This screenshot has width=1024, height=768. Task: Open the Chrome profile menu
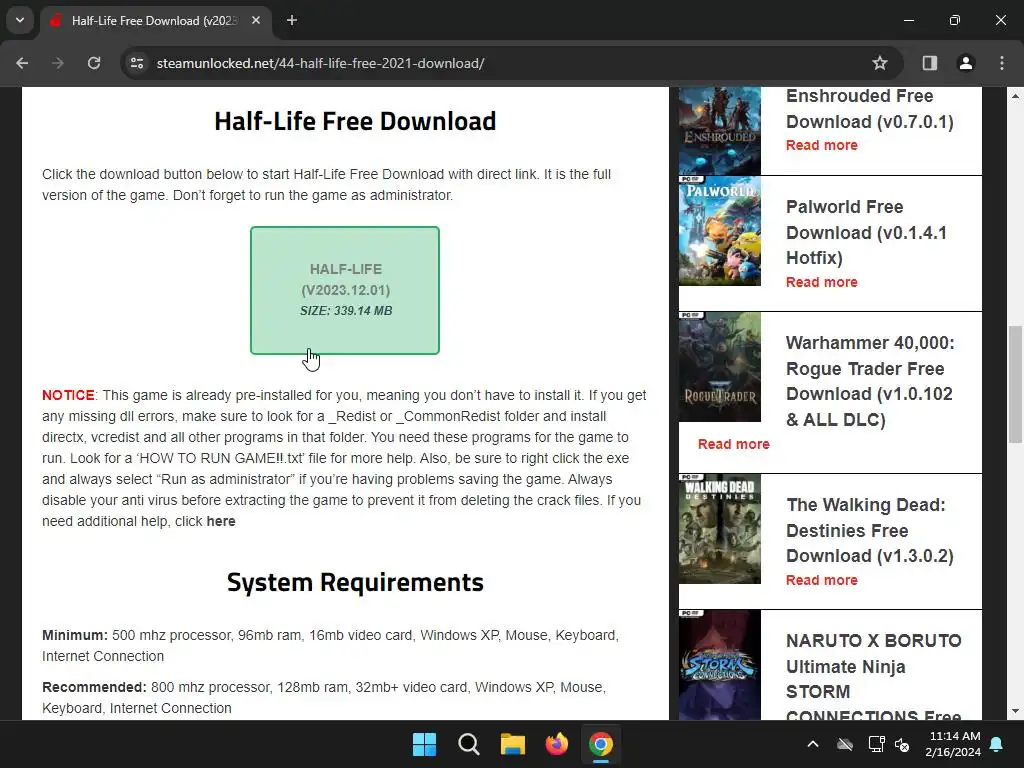[x=965, y=63]
